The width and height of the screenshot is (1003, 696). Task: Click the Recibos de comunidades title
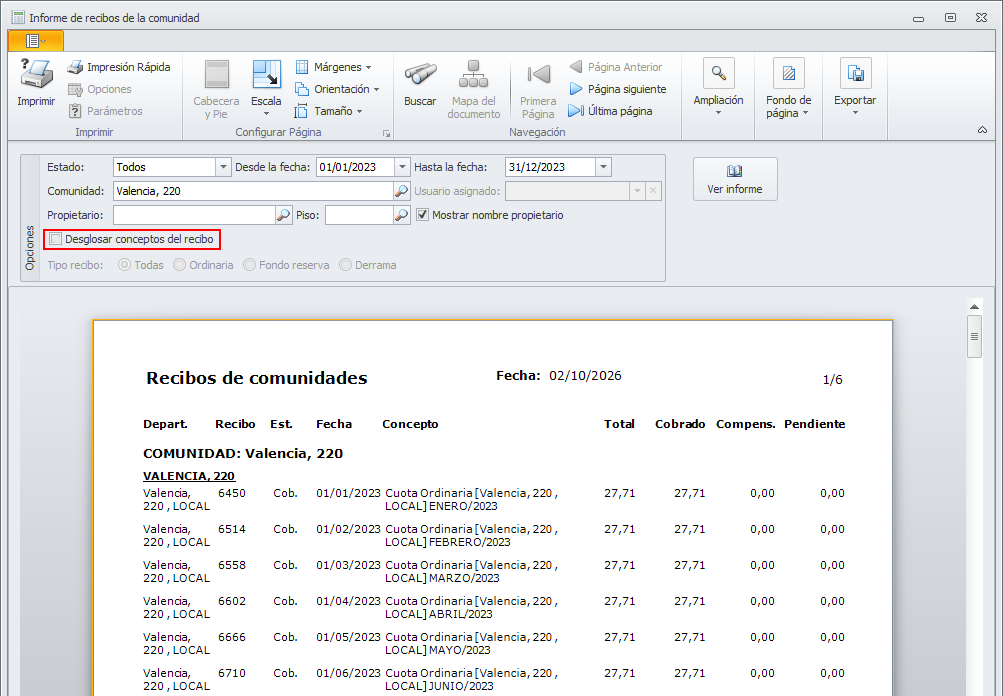coord(257,378)
